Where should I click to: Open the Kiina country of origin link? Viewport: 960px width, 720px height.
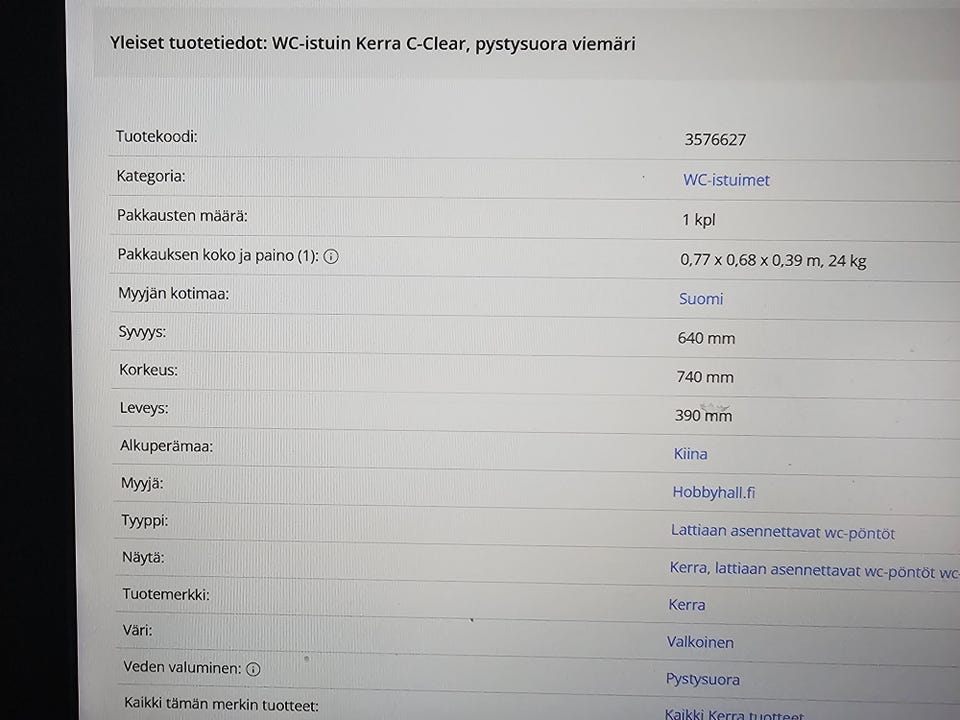[x=691, y=454]
